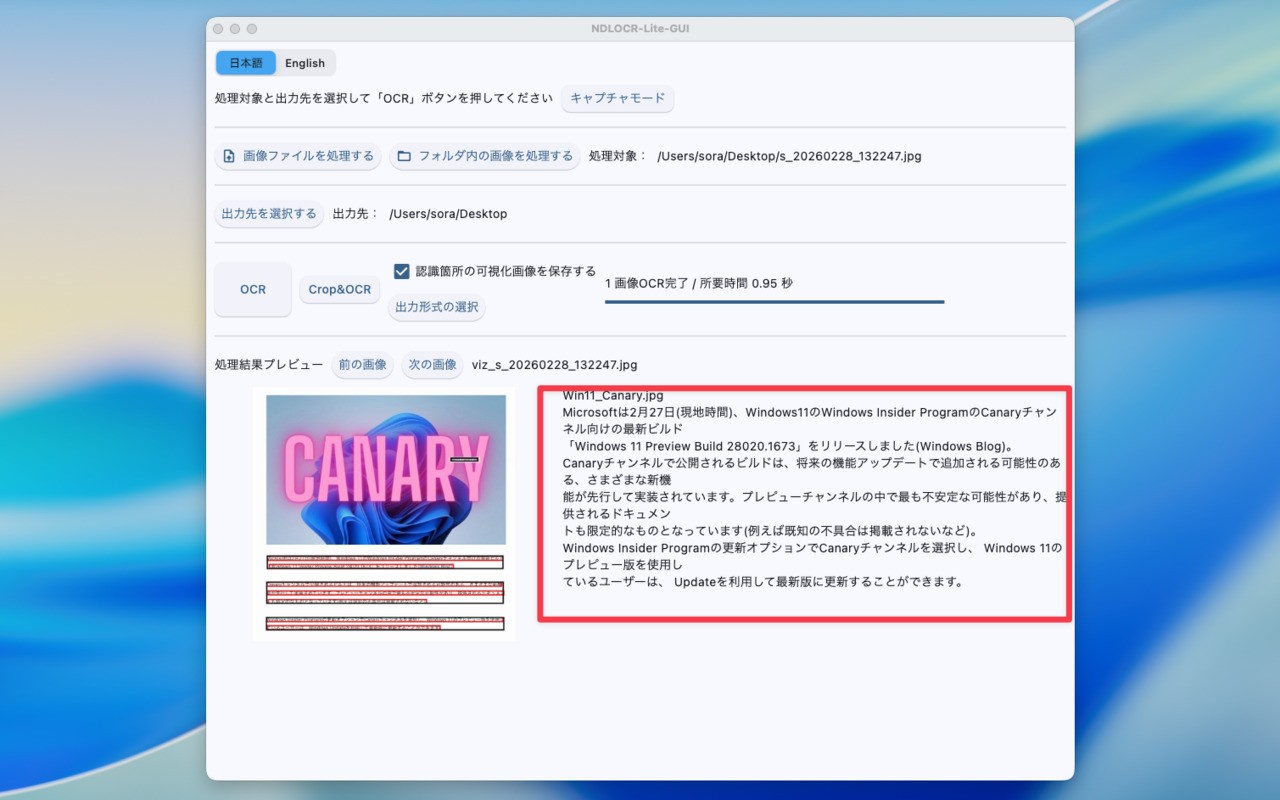
Task: Click the Crop&OCR button
Action: coord(340,289)
